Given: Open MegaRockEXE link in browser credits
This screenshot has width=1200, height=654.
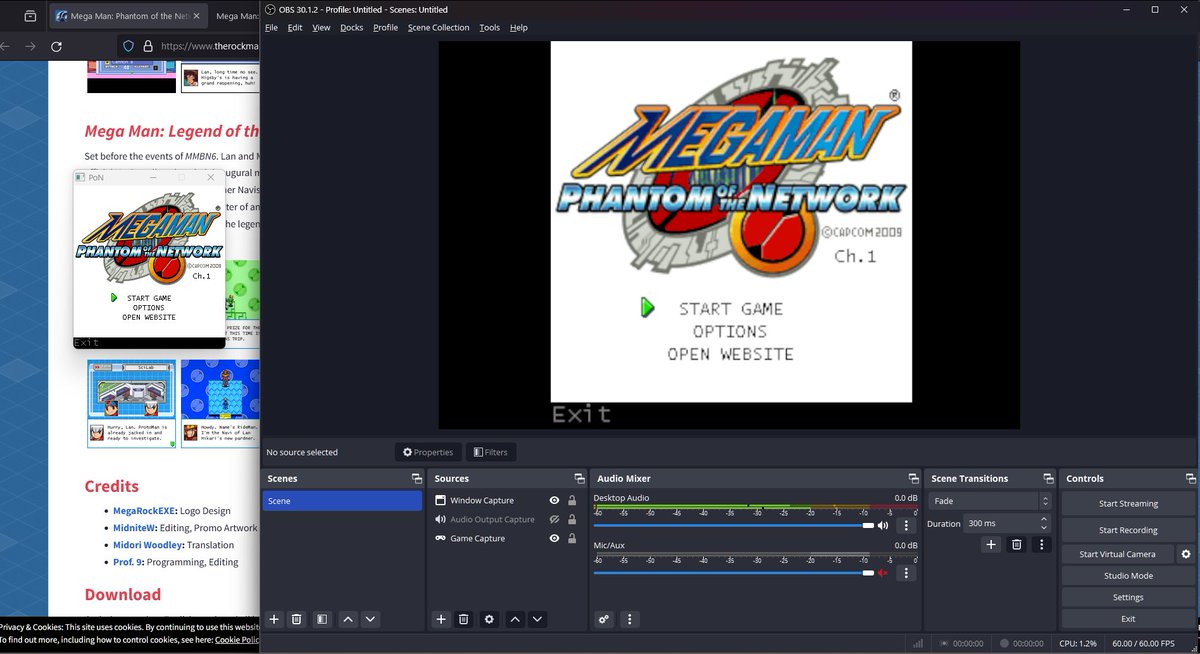Looking at the screenshot, I should (144, 511).
